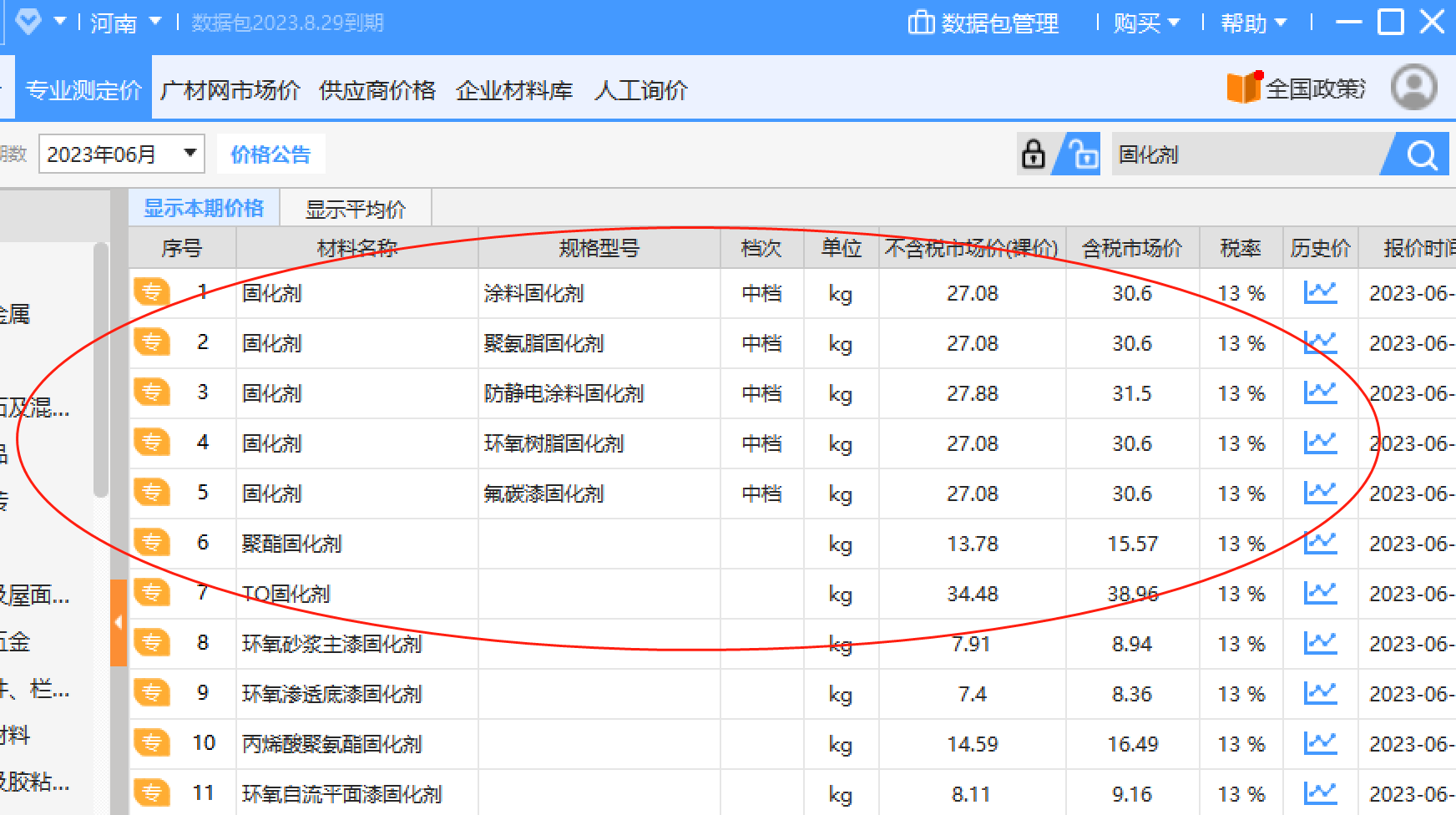Click the 税率 column header
1456x815 pixels.
pyautogui.click(x=1240, y=248)
